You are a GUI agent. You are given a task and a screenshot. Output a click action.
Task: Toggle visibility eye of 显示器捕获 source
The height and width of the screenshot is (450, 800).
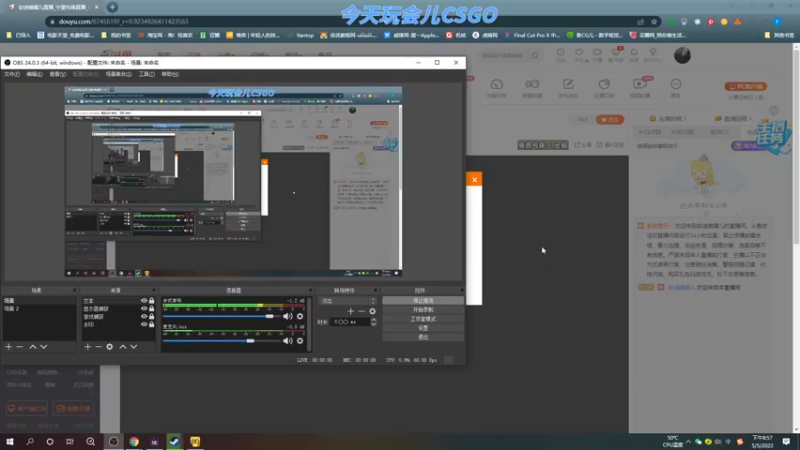tap(144, 309)
